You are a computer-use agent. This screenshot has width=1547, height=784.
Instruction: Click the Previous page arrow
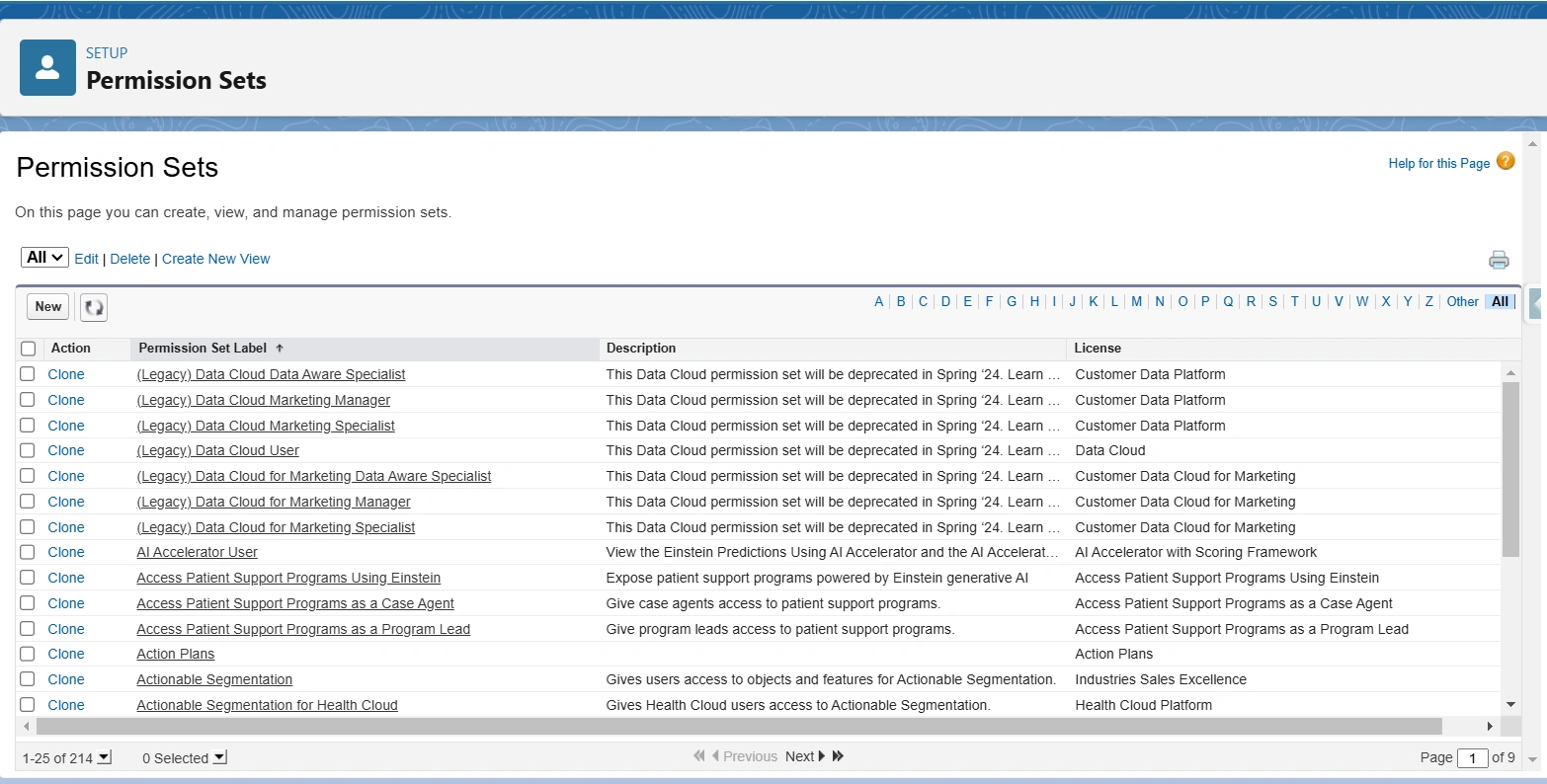(717, 756)
